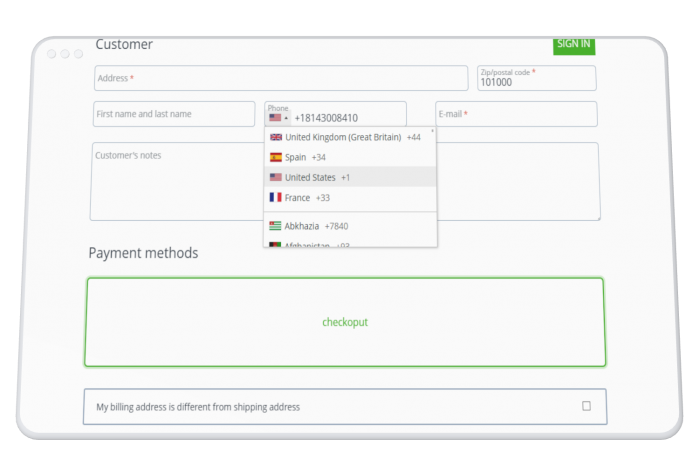700x466 pixels.
Task: Click the Abkhazia flag icon
Action: point(275,226)
